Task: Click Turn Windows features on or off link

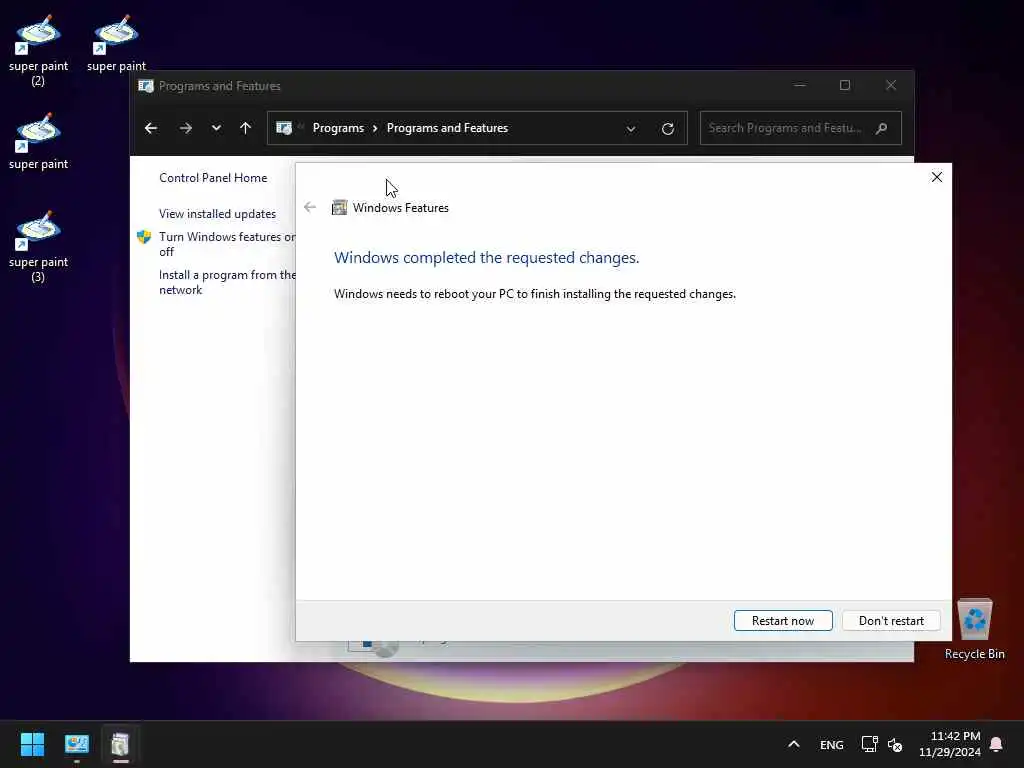Action: [x=227, y=244]
